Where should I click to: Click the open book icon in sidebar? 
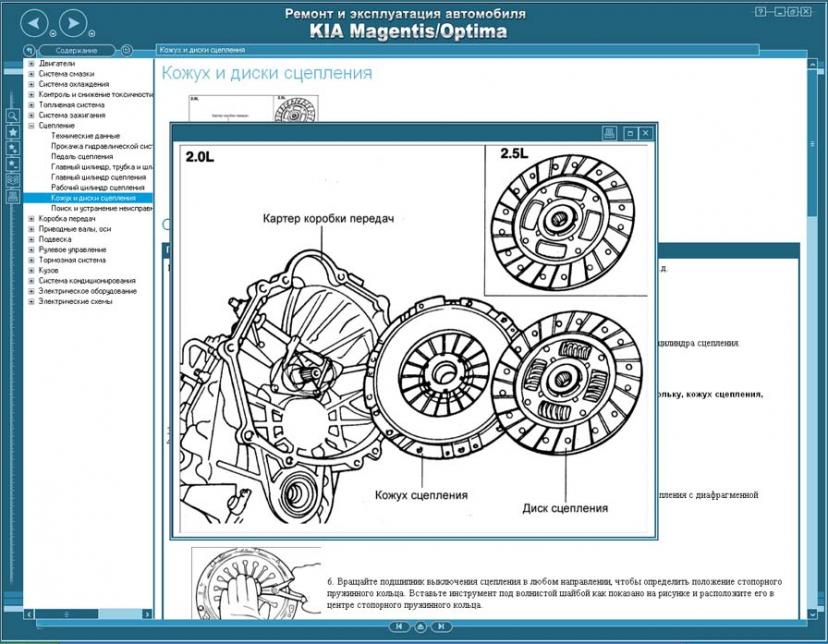[x=13, y=180]
